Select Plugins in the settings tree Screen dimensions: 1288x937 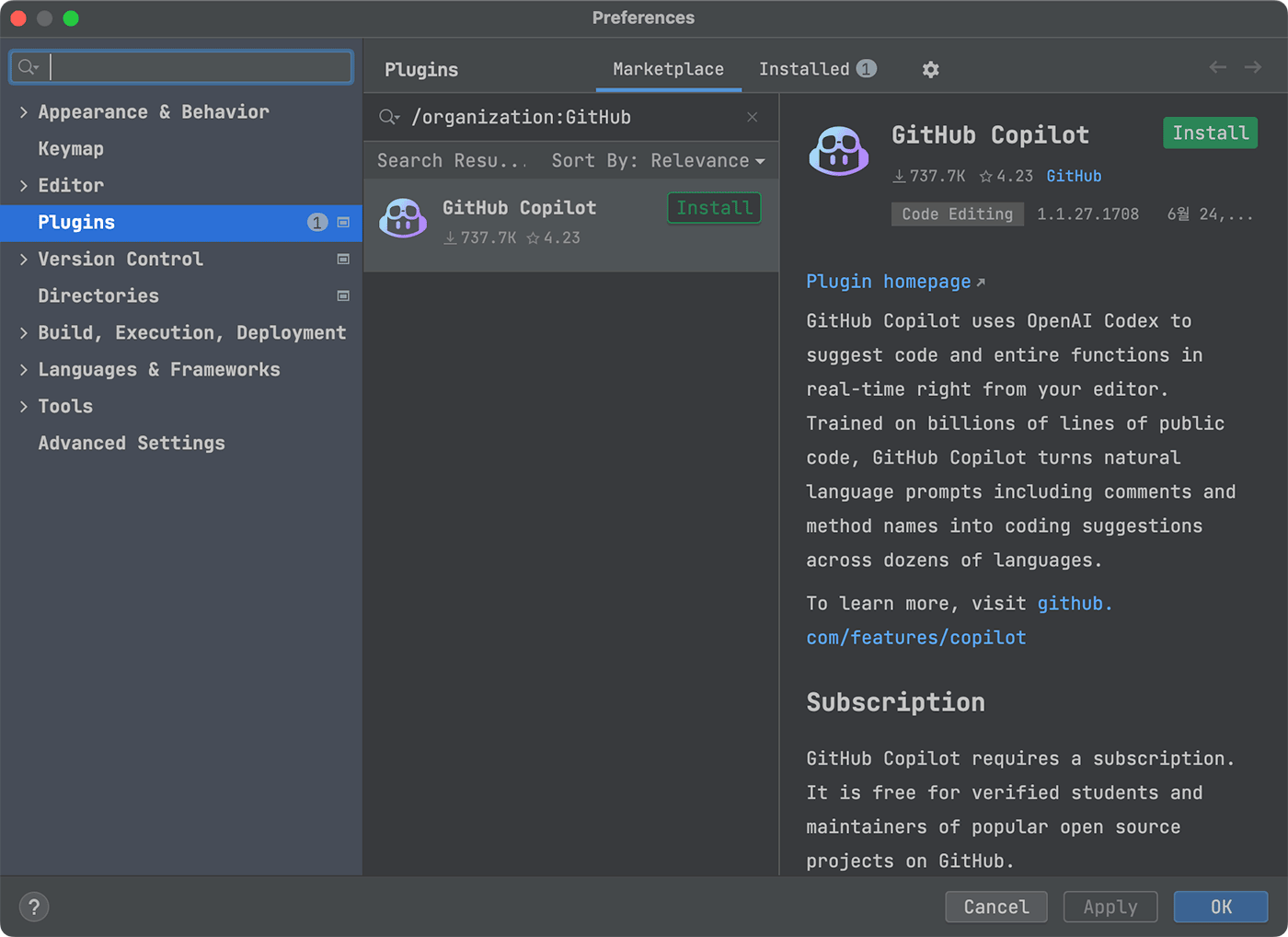point(181,223)
